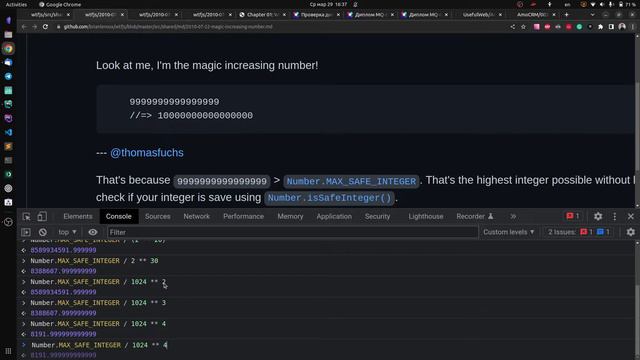640x360 pixels.
Task: Expand the more DevTools tabs chevron
Action: point(513,216)
